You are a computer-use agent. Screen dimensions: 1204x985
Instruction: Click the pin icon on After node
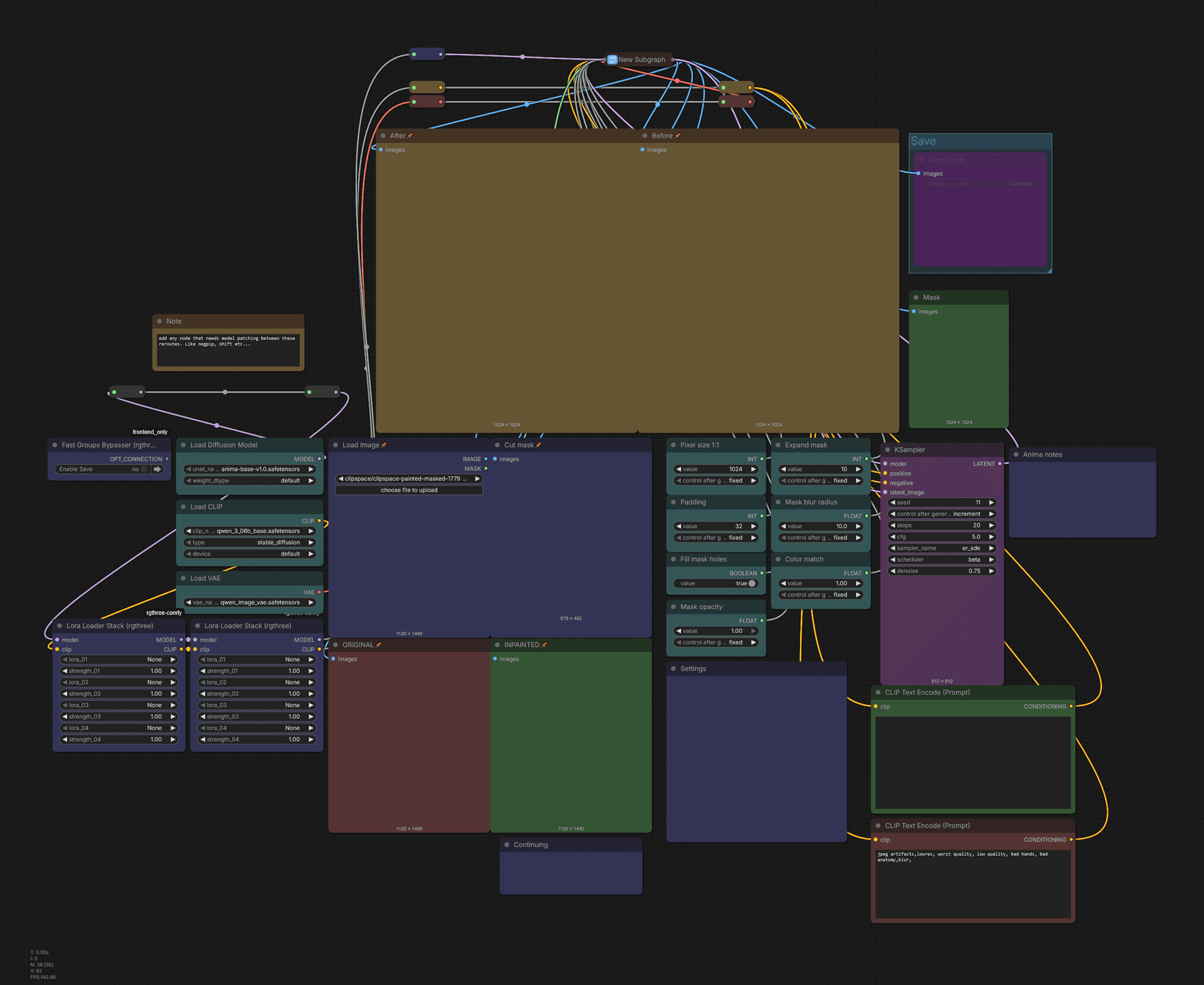click(410, 135)
